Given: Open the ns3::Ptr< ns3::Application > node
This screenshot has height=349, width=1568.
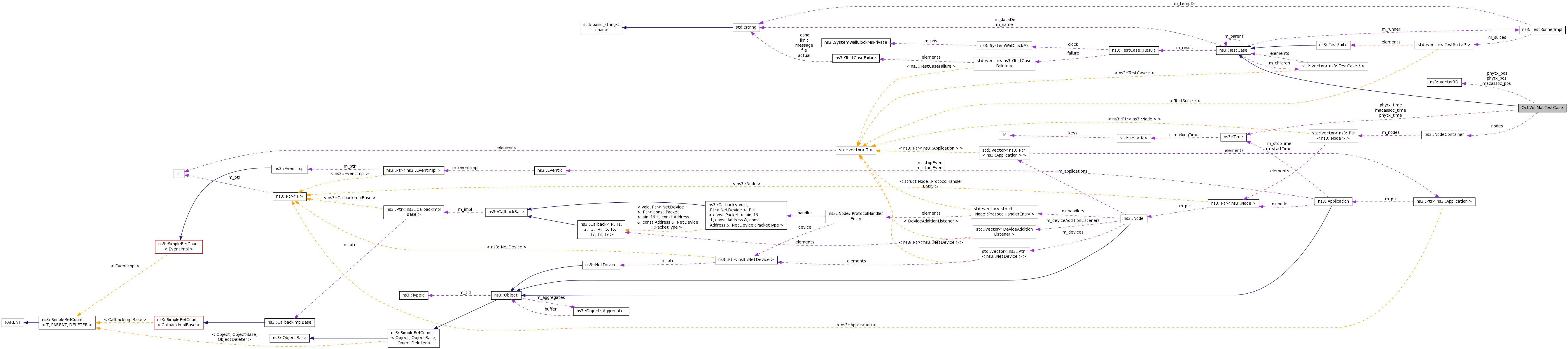Looking at the screenshot, I should [1444, 201].
